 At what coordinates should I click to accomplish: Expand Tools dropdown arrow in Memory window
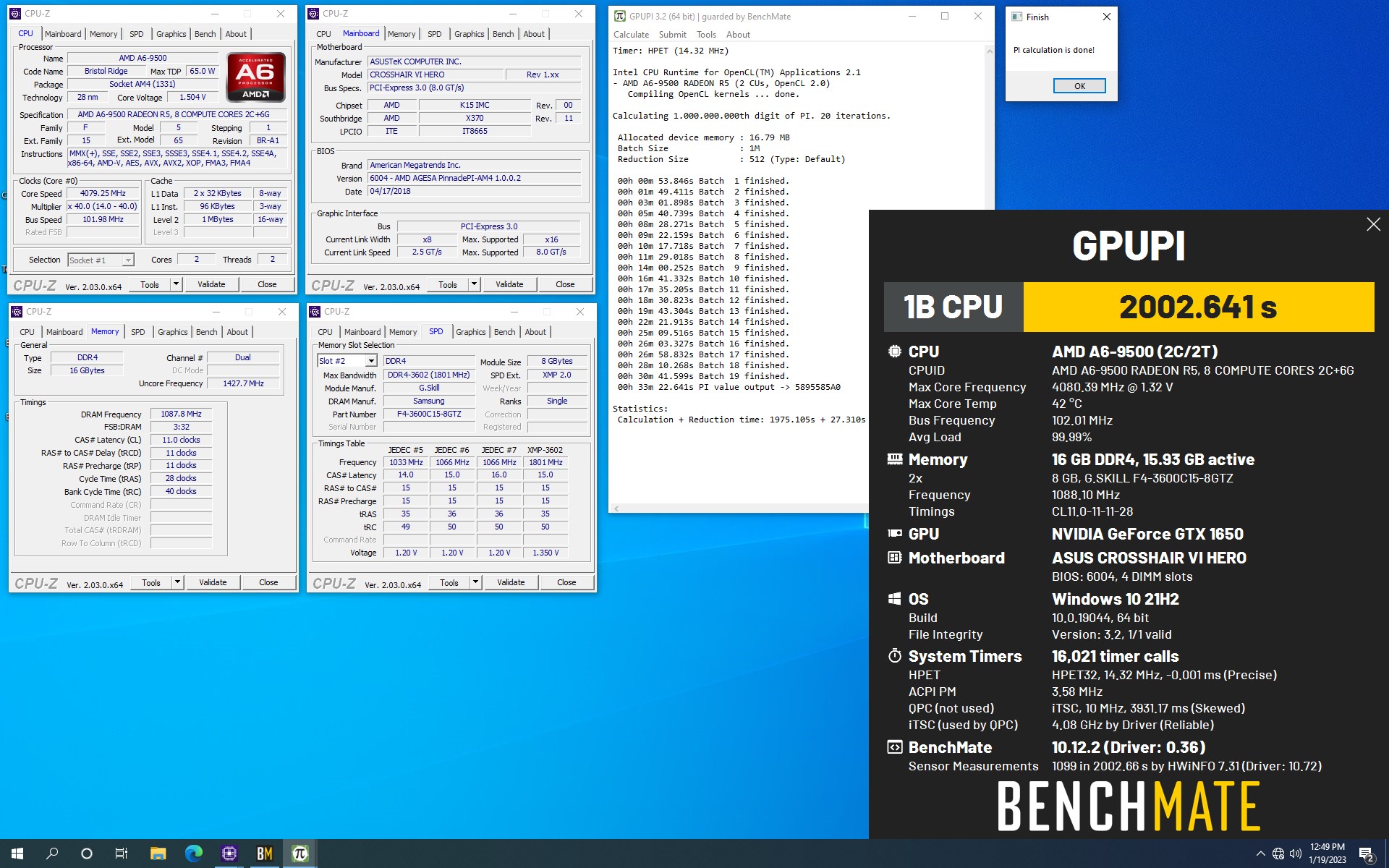point(177,582)
